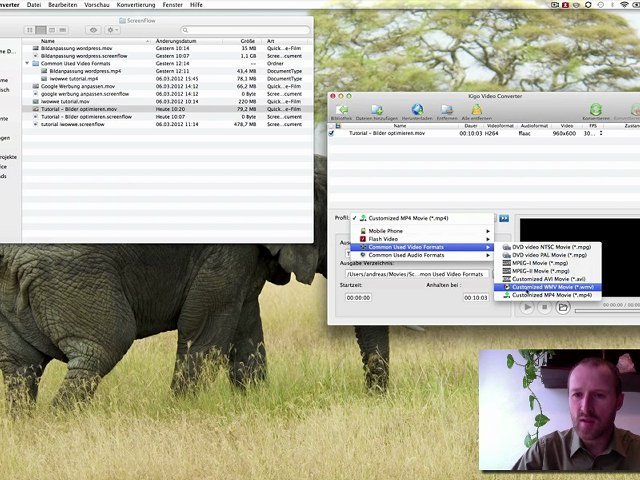Open the Fenster menu in menu bar

172,5
